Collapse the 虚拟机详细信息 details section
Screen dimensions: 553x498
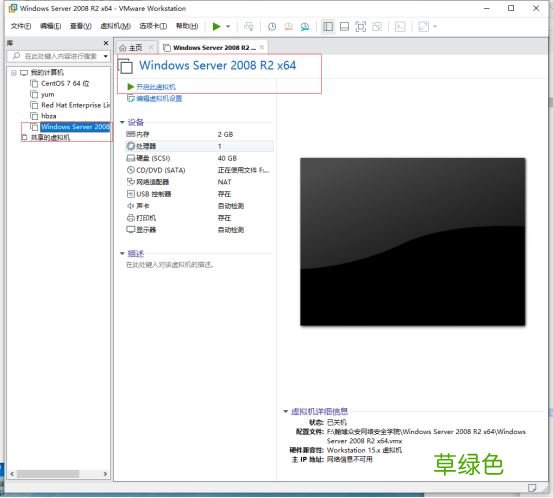coord(286,412)
